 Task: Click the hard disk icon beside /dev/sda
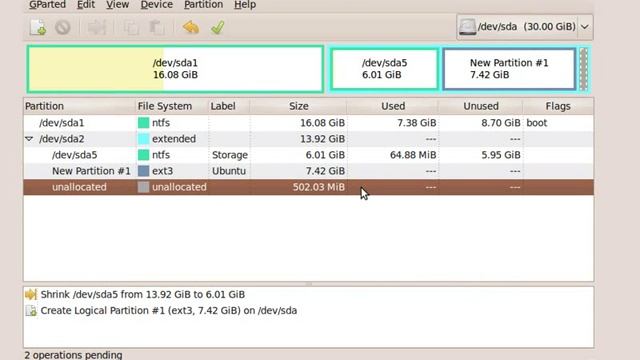(x=467, y=27)
